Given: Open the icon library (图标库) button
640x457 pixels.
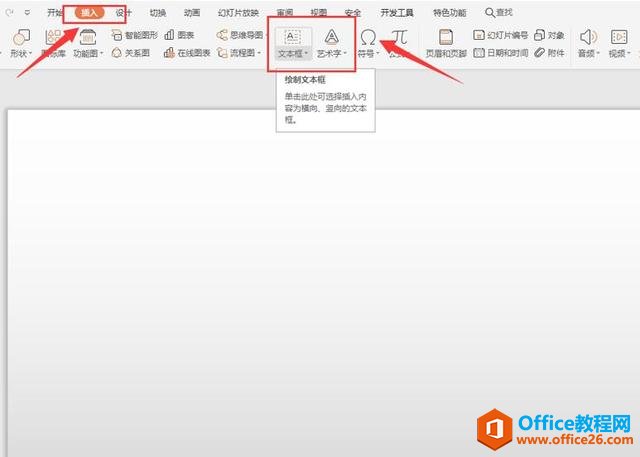Looking at the screenshot, I should [53, 43].
